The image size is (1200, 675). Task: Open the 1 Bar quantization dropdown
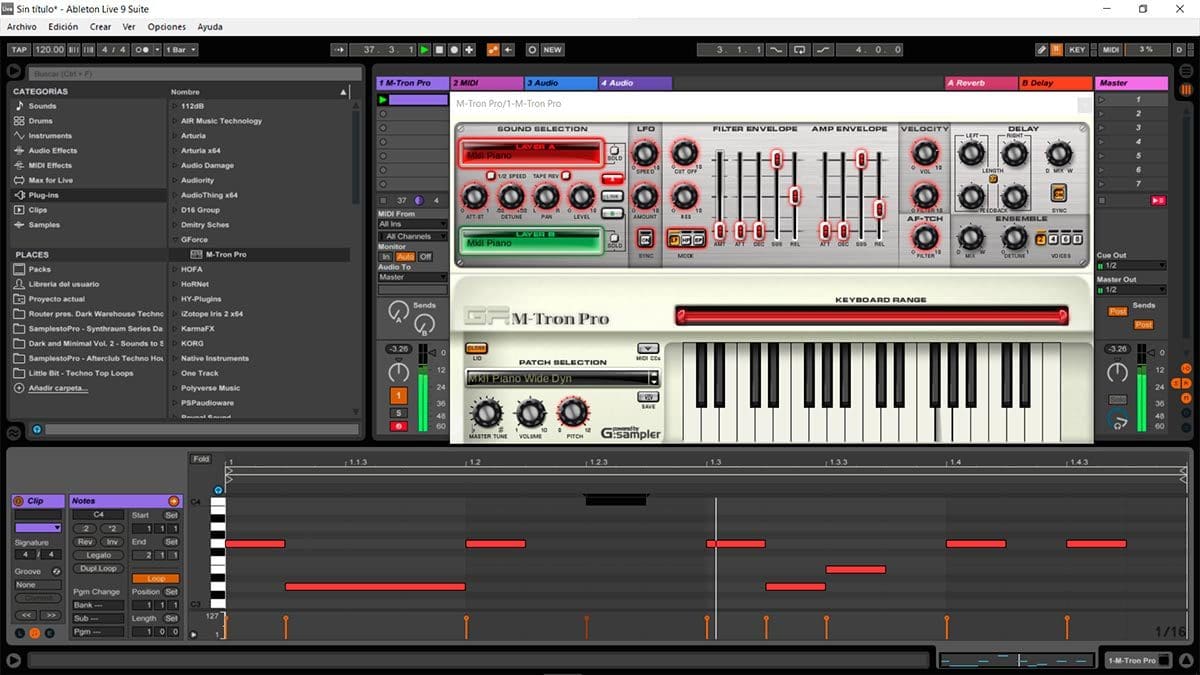tap(180, 49)
